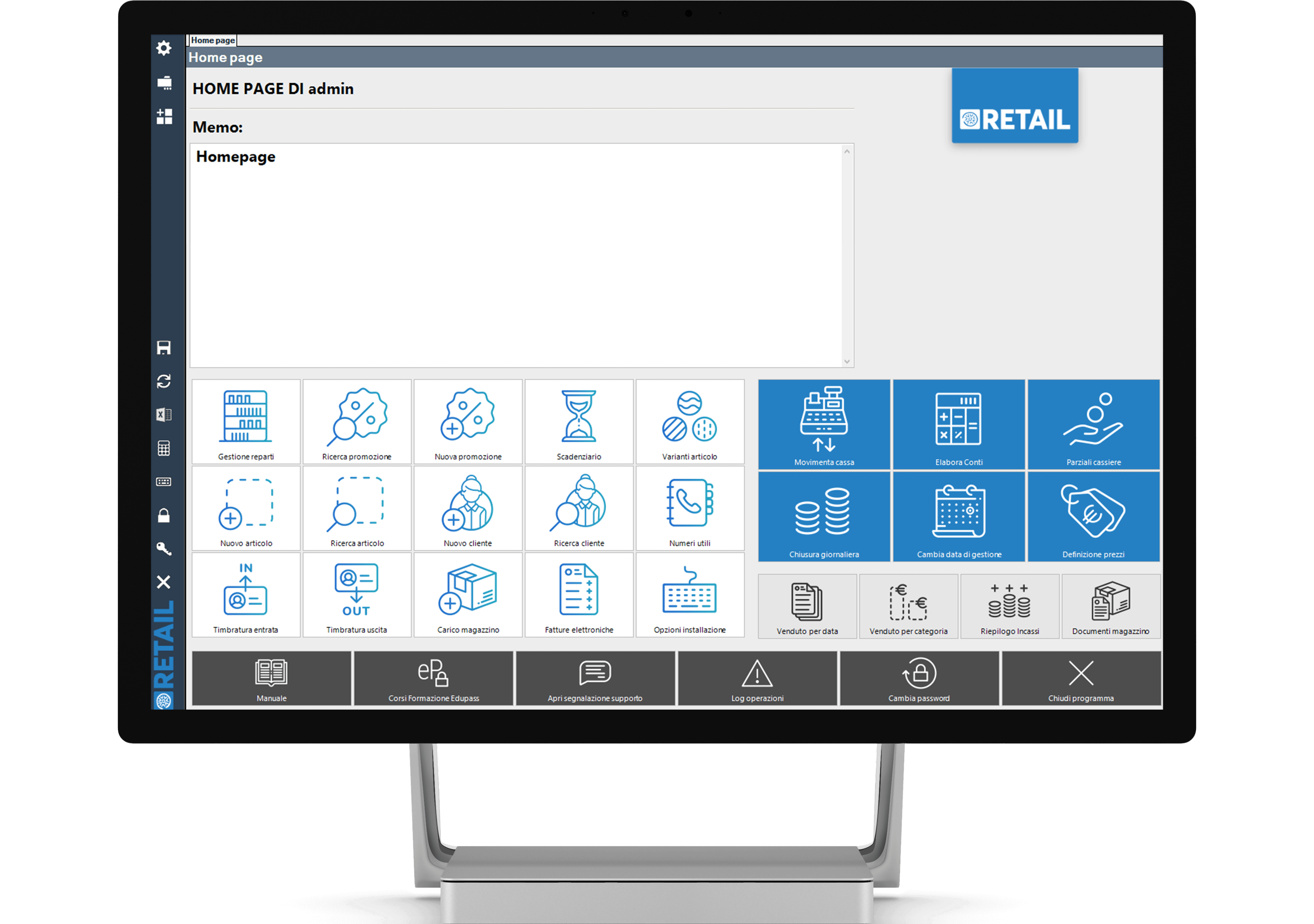Click memo scrollbar down arrow
Image resolution: width=1314 pixels, height=924 pixels.
coord(847,361)
